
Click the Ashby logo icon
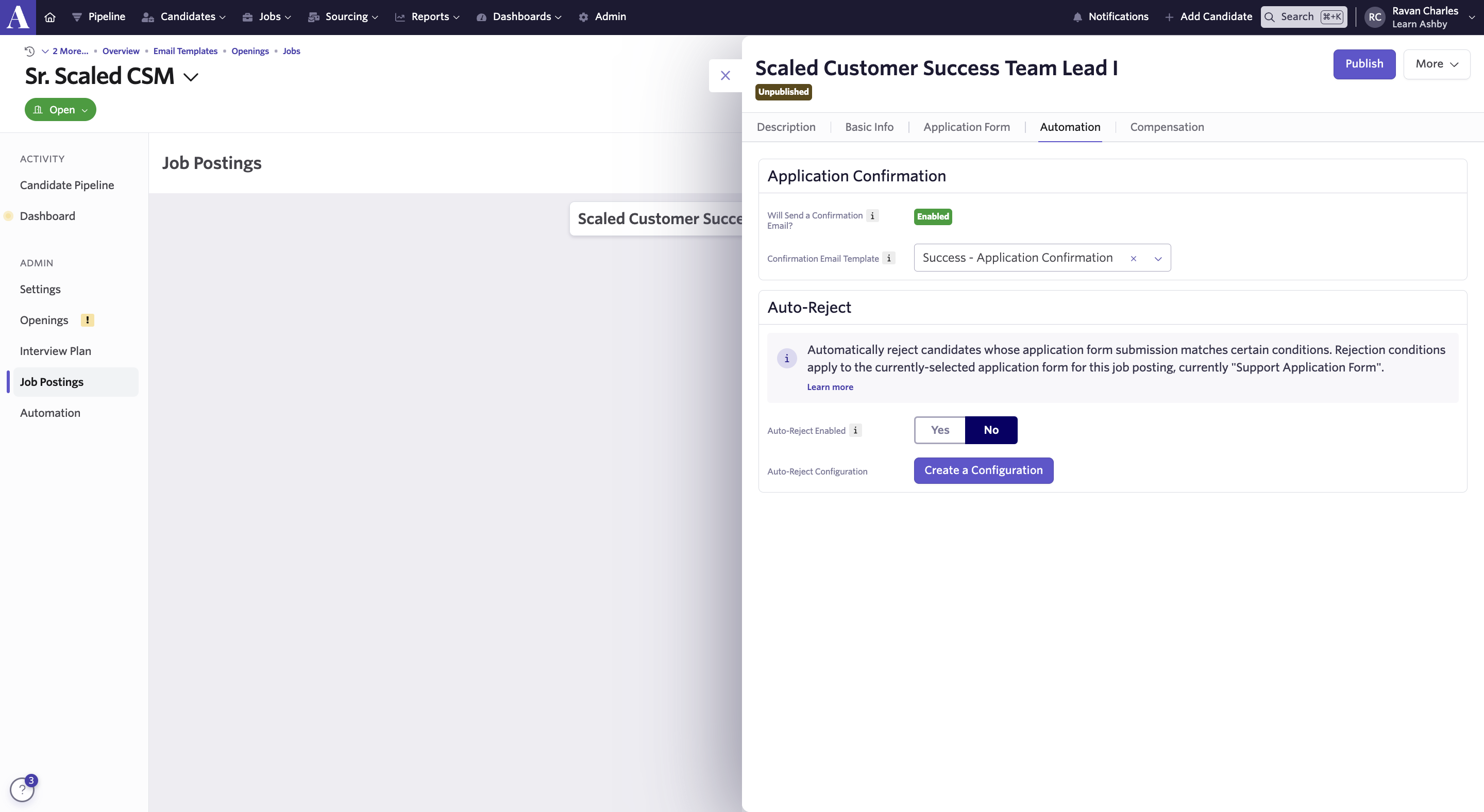tap(18, 16)
